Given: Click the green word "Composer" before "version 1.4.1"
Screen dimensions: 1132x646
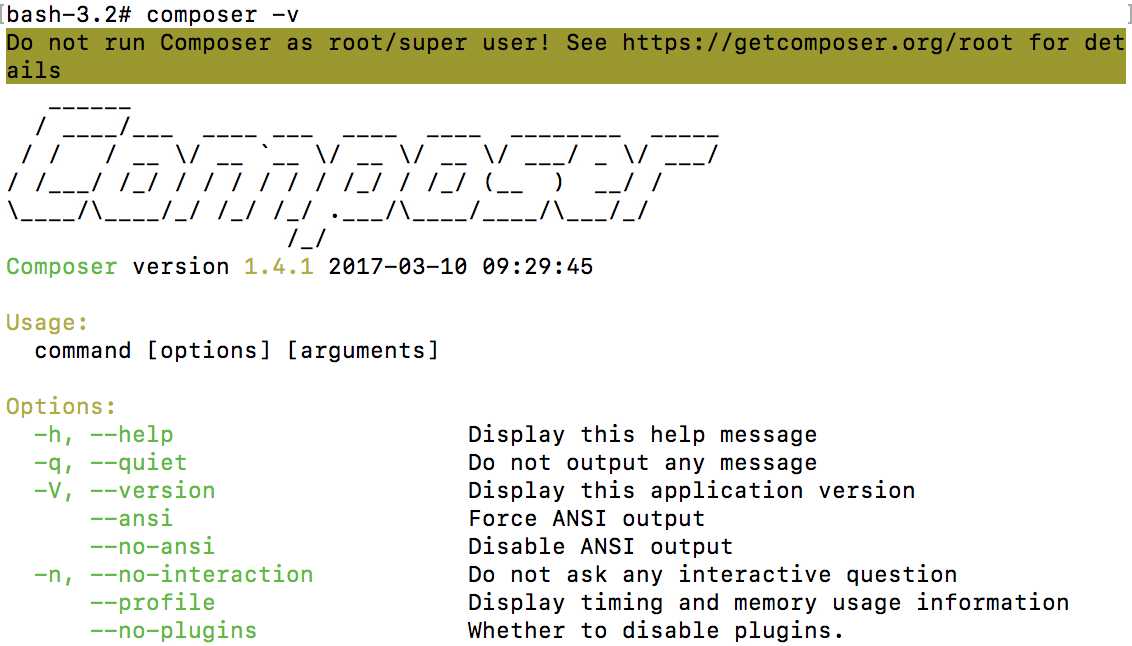Looking at the screenshot, I should tap(61, 267).
